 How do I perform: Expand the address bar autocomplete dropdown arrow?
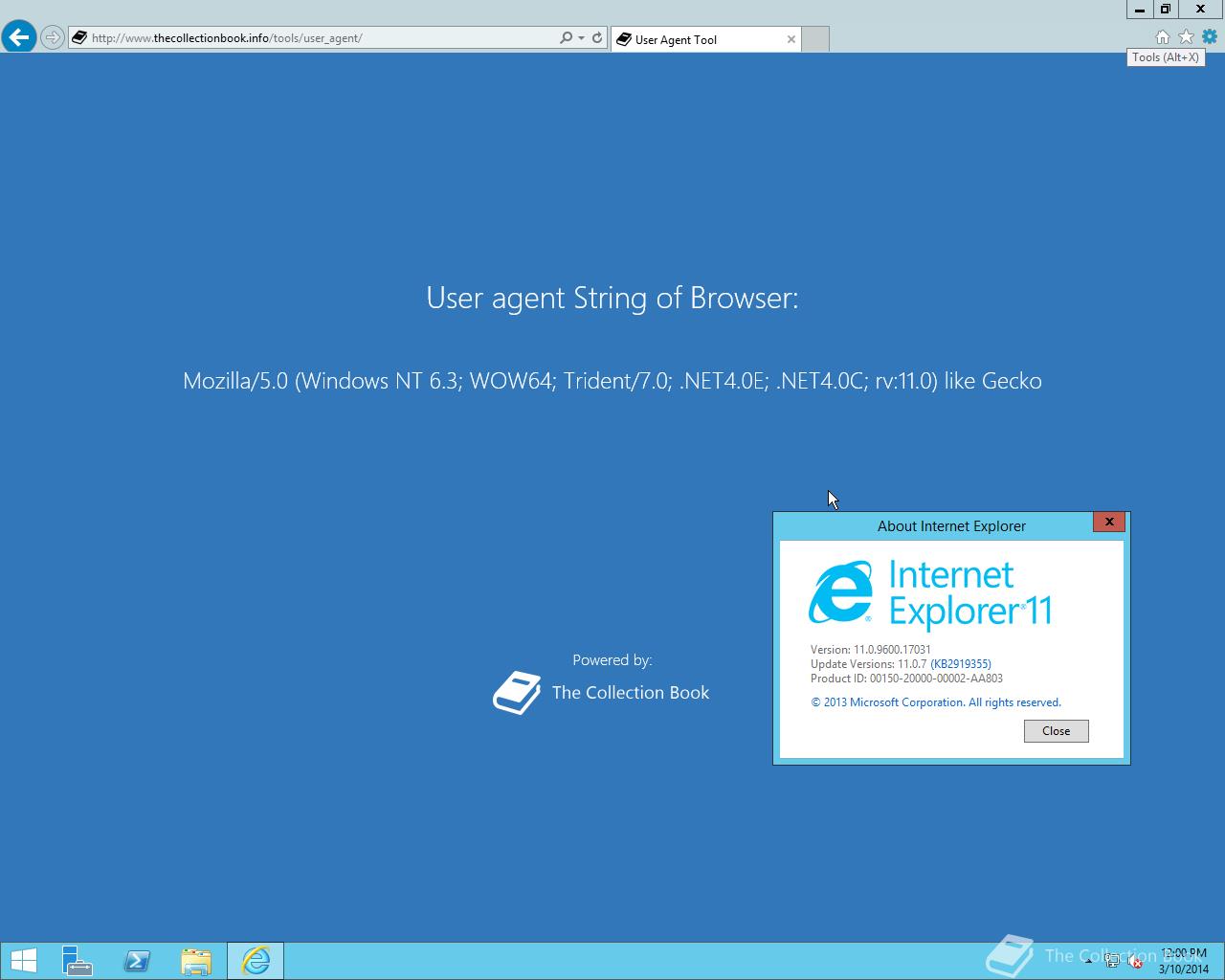pyautogui.click(x=581, y=38)
